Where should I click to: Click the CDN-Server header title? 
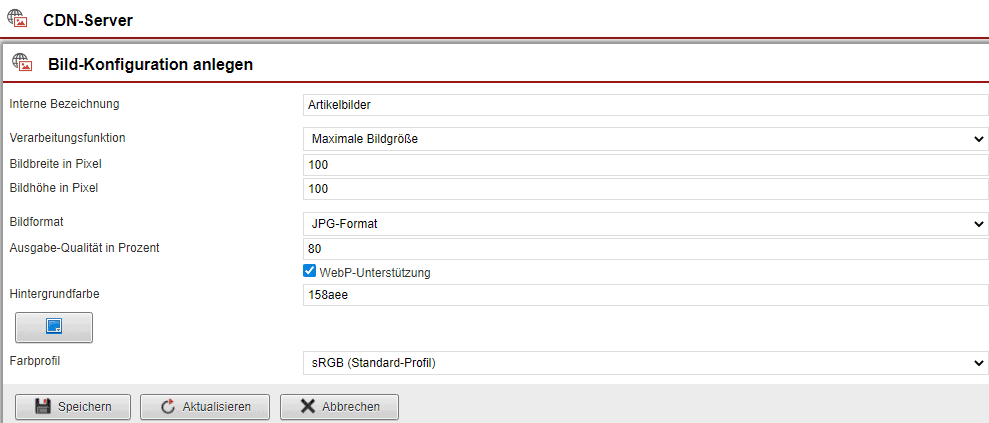click(88, 20)
